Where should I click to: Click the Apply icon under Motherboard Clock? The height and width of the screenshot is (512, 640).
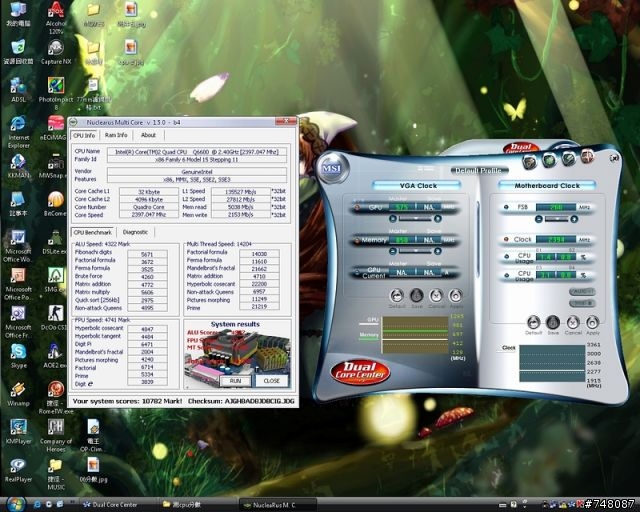coord(592,322)
